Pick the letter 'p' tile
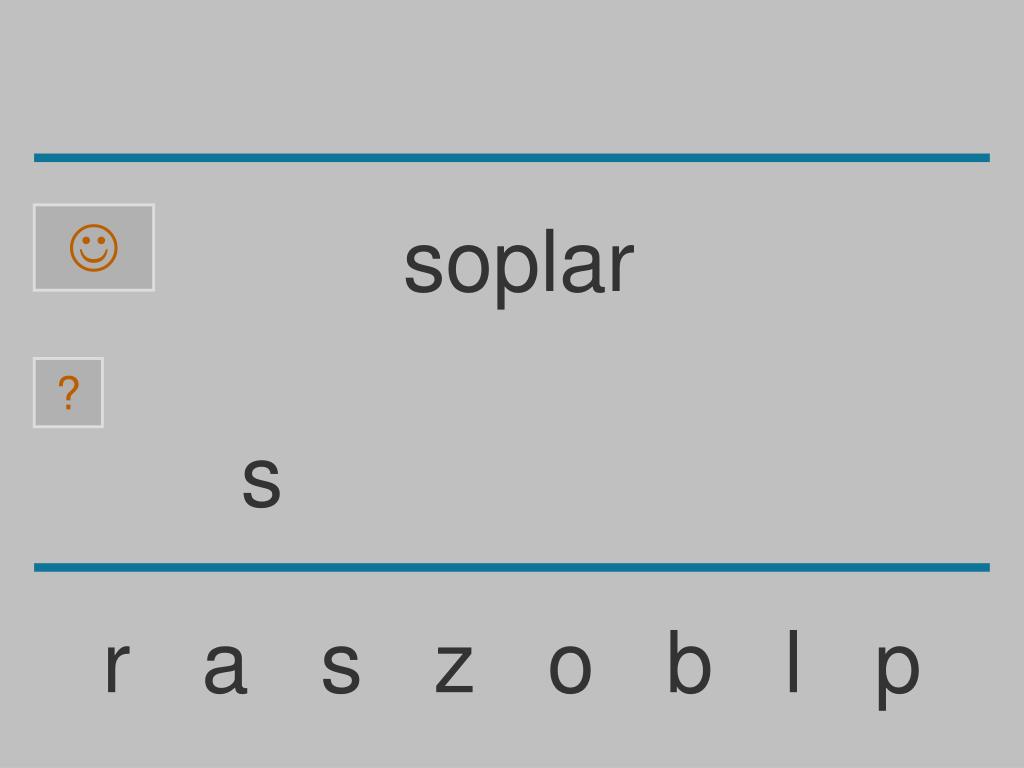This screenshot has height=768, width=1024. point(898,675)
